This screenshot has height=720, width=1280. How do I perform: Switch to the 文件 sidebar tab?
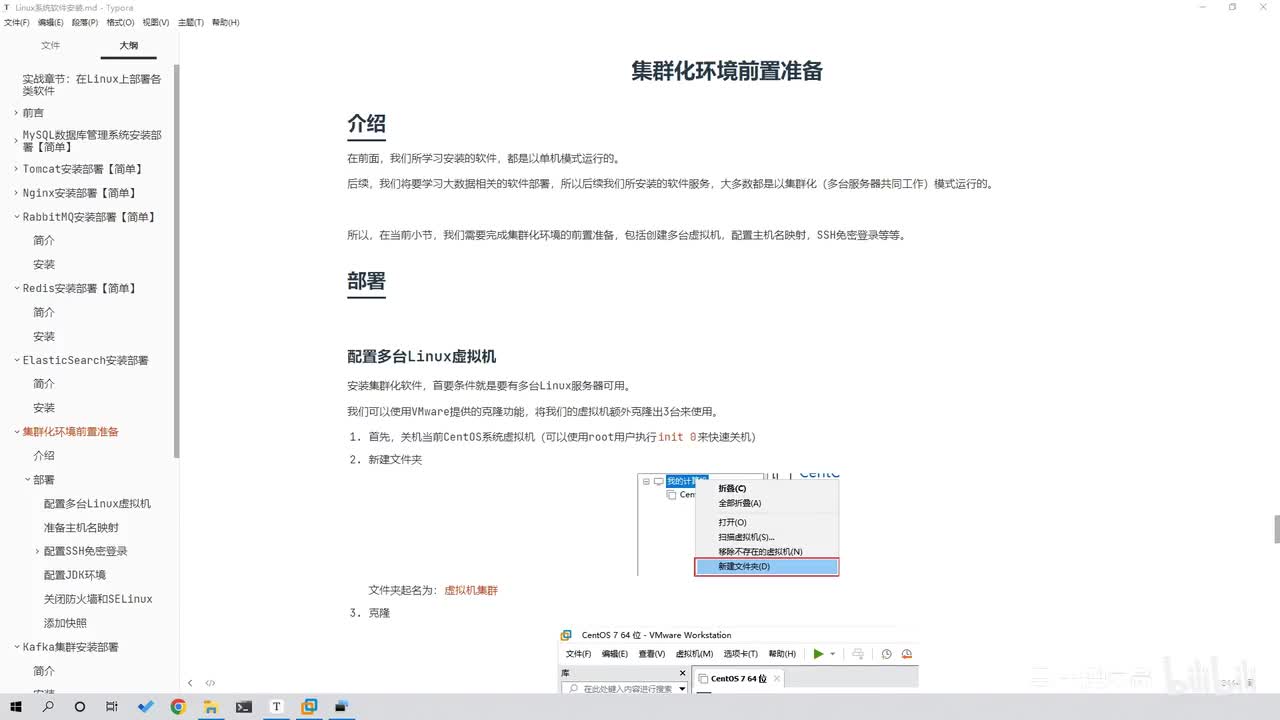click(50, 46)
